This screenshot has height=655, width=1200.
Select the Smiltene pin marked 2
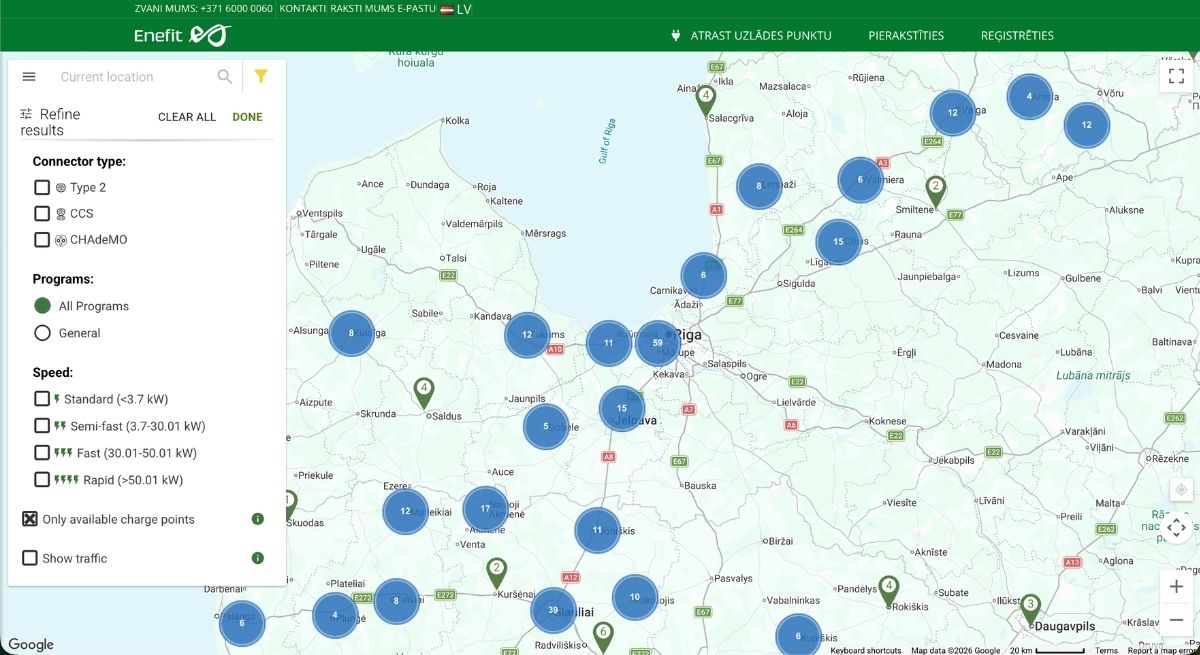tap(935, 190)
